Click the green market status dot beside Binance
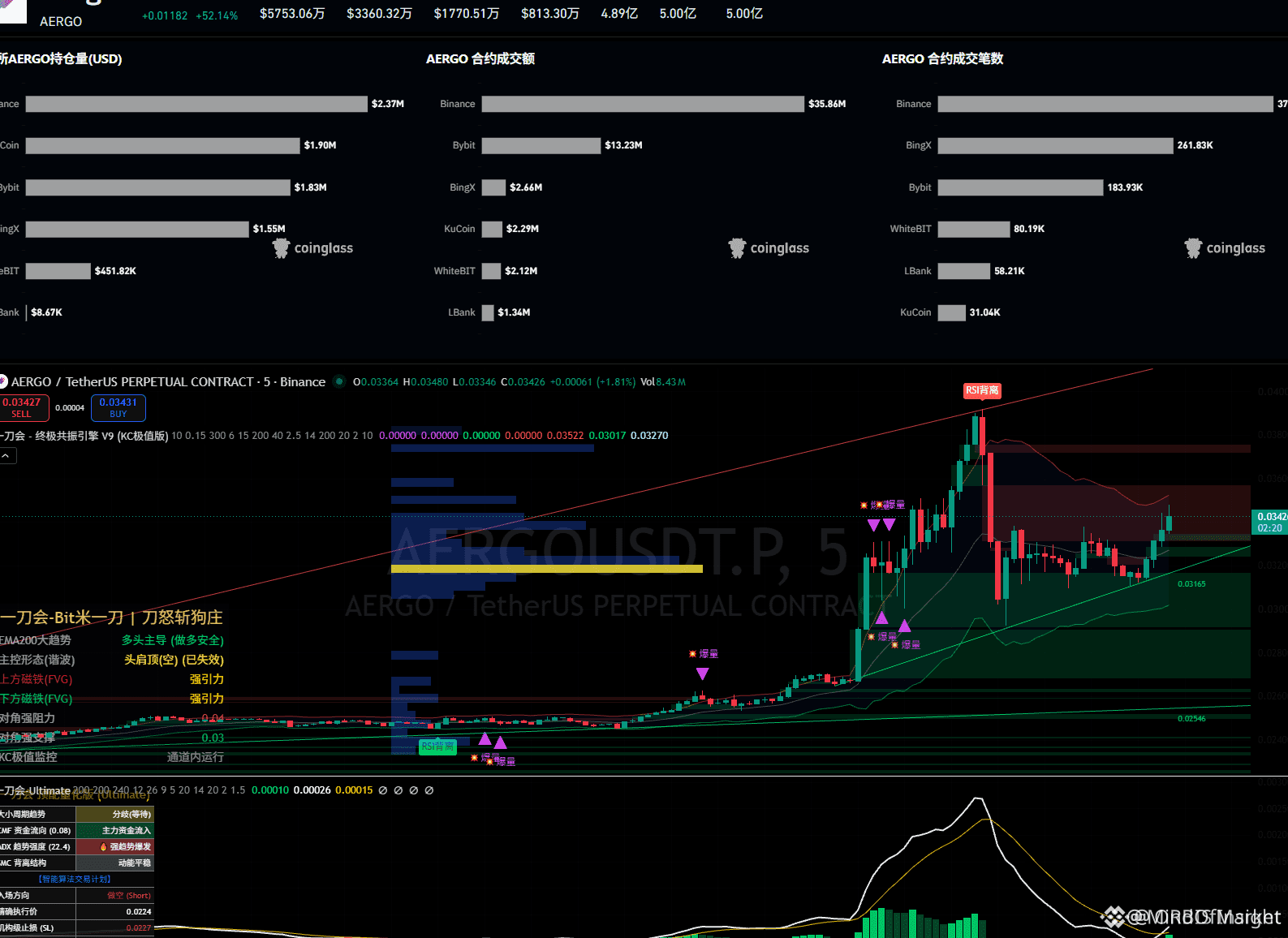This screenshot has height=938, width=1288. 339,381
